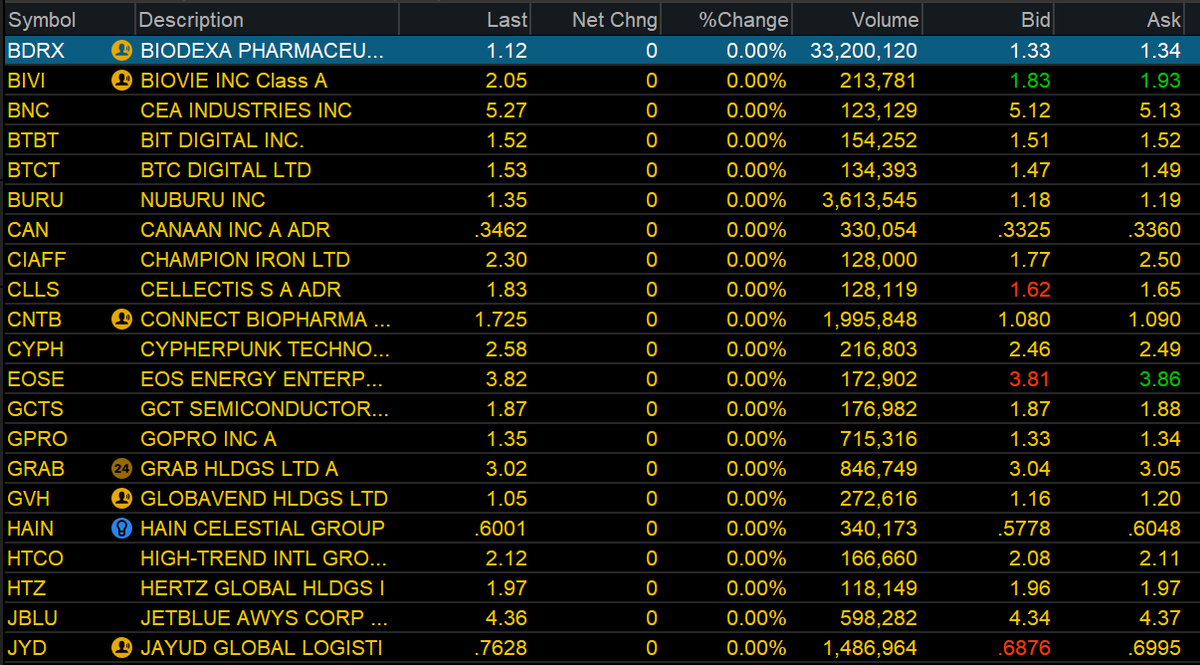The height and width of the screenshot is (665, 1200).
Task: Select the CAN symbol
Action: click(28, 230)
